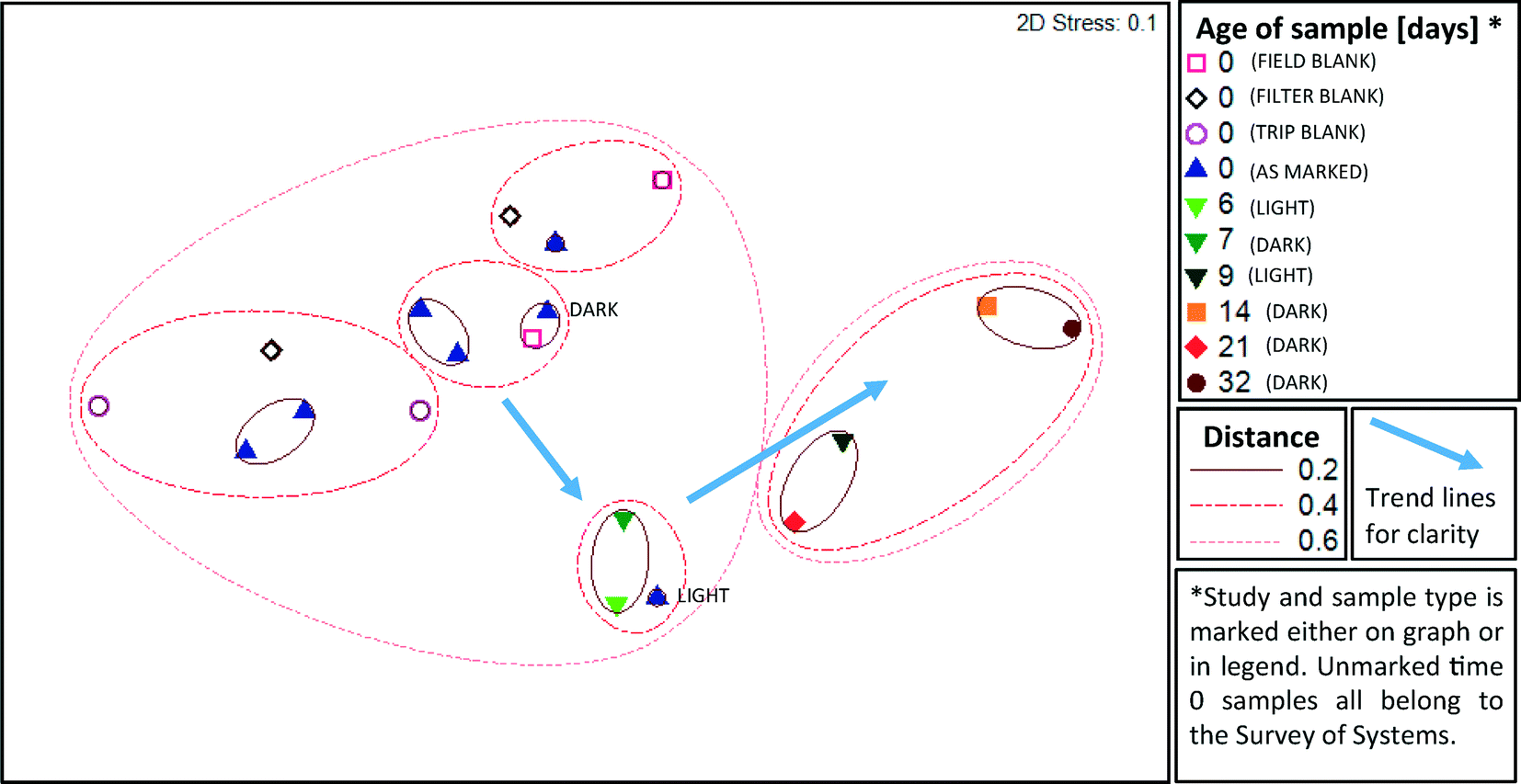The image size is (1521, 784).
Task: Click the '0.6' distance value
Action: (1318, 540)
